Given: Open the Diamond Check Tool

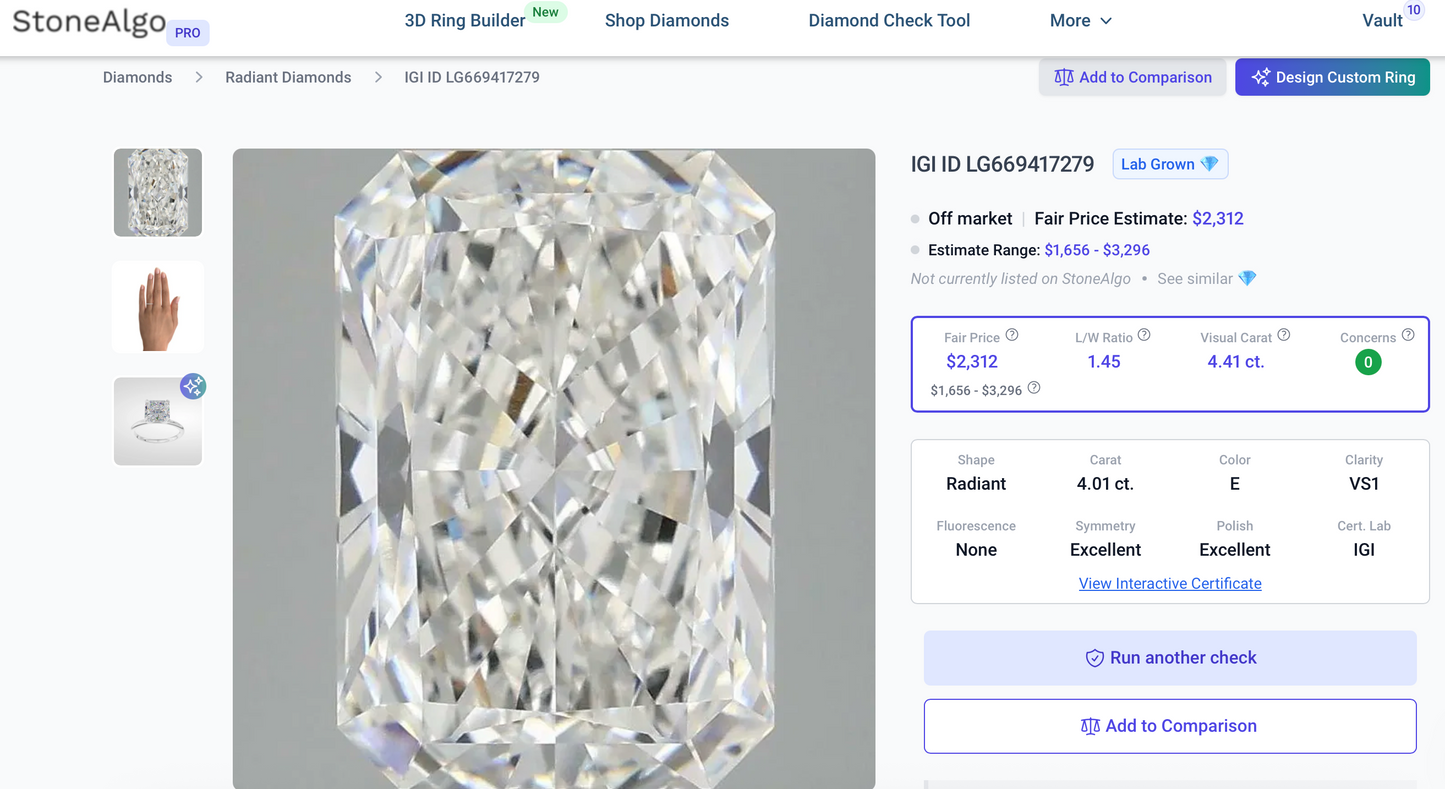Looking at the screenshot, I should pyautogui.click(x=888, y=20).
